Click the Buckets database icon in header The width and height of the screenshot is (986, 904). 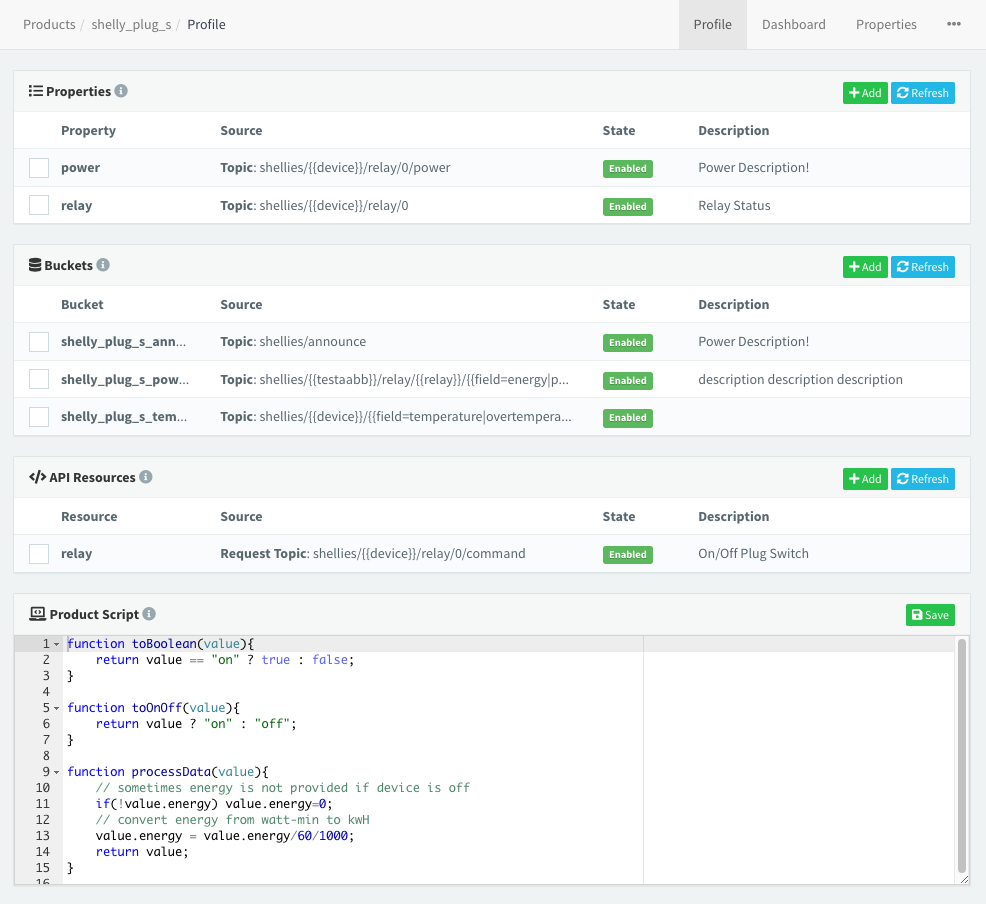(x=36, y=265)
